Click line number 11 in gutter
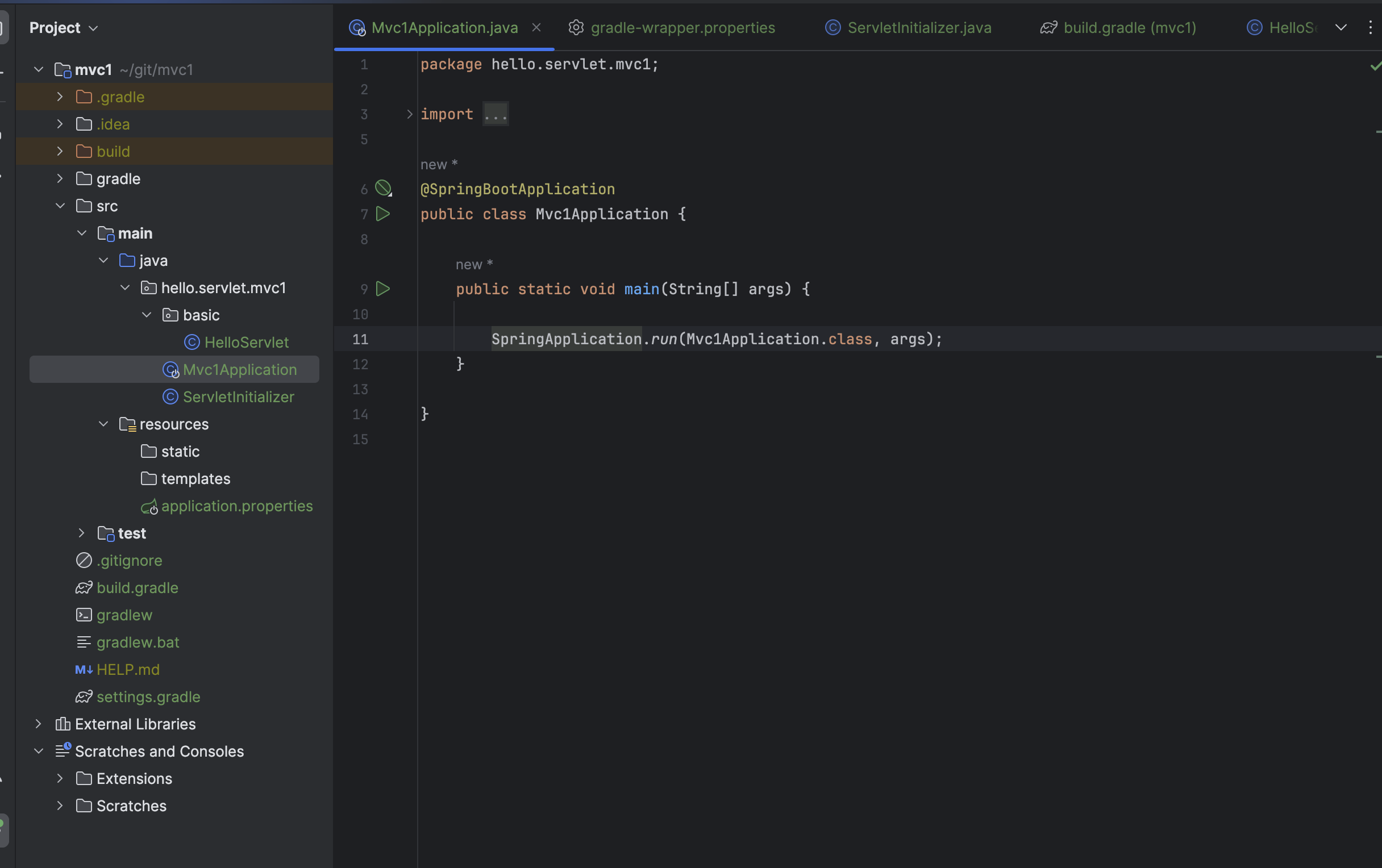The height and width of the screenshot is (868, 1382). [x=360, y=339]
